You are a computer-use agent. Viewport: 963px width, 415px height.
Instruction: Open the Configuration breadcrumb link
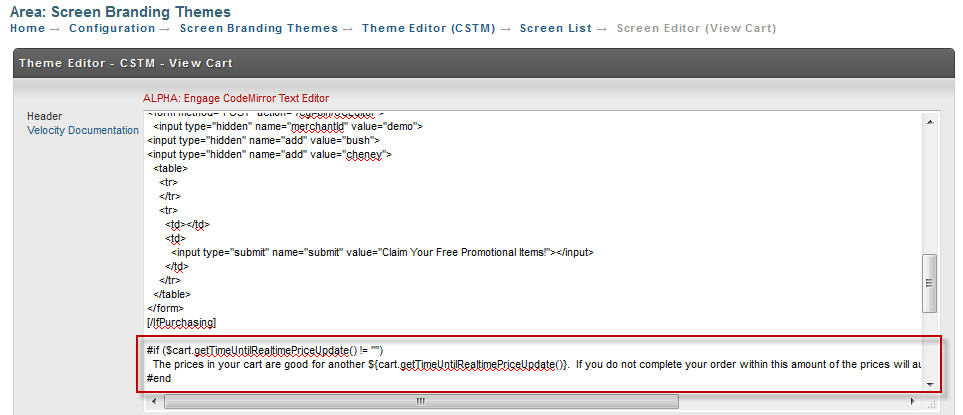pos(112,28)
